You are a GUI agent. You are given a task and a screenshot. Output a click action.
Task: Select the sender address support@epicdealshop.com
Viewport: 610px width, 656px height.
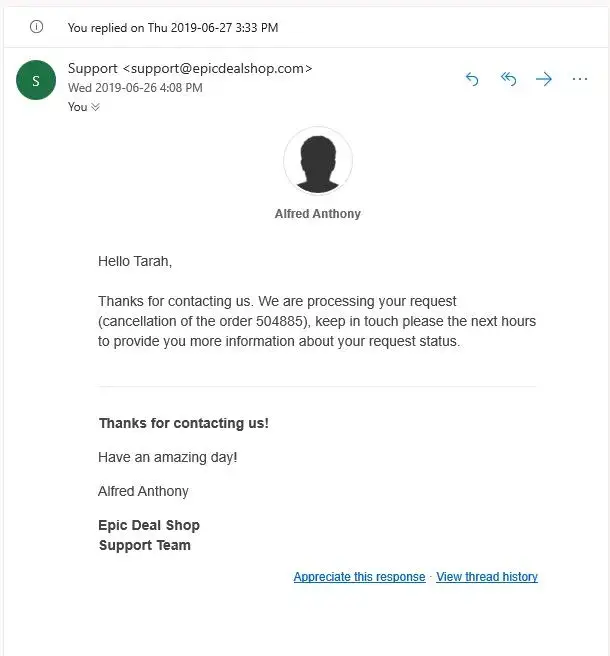[218, 68]
